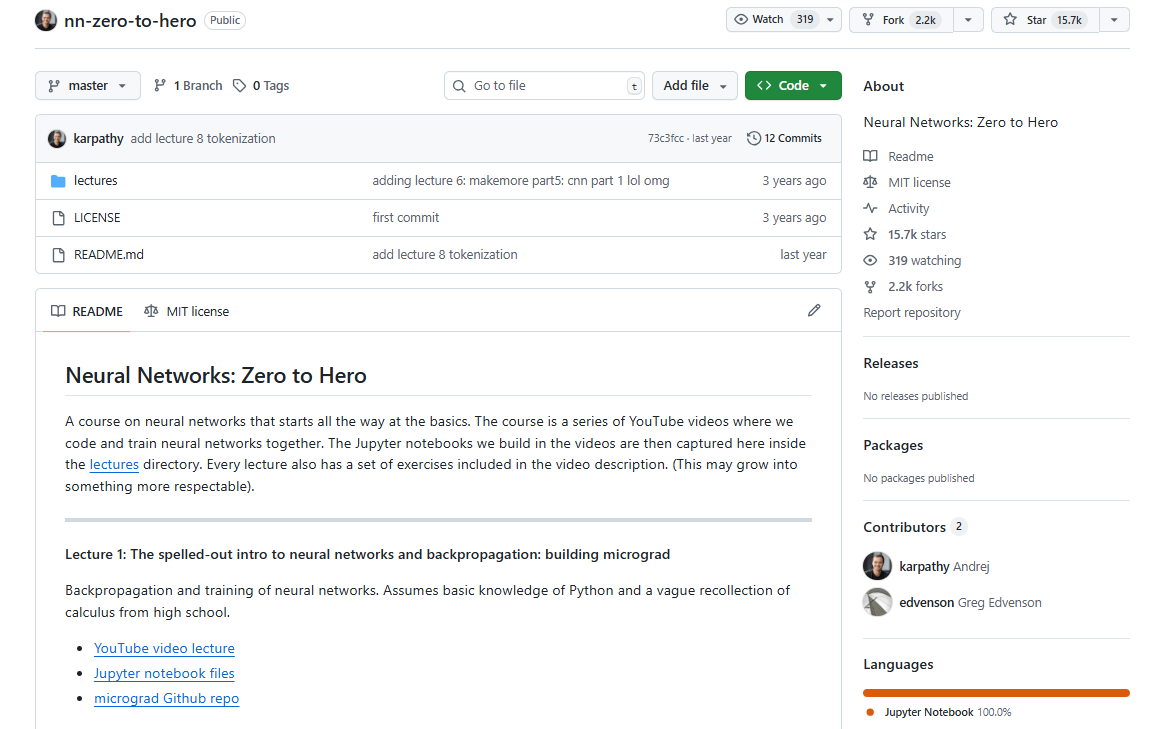
Task: Open the master branch selector dropdown
Action: [x=86, y=86]
